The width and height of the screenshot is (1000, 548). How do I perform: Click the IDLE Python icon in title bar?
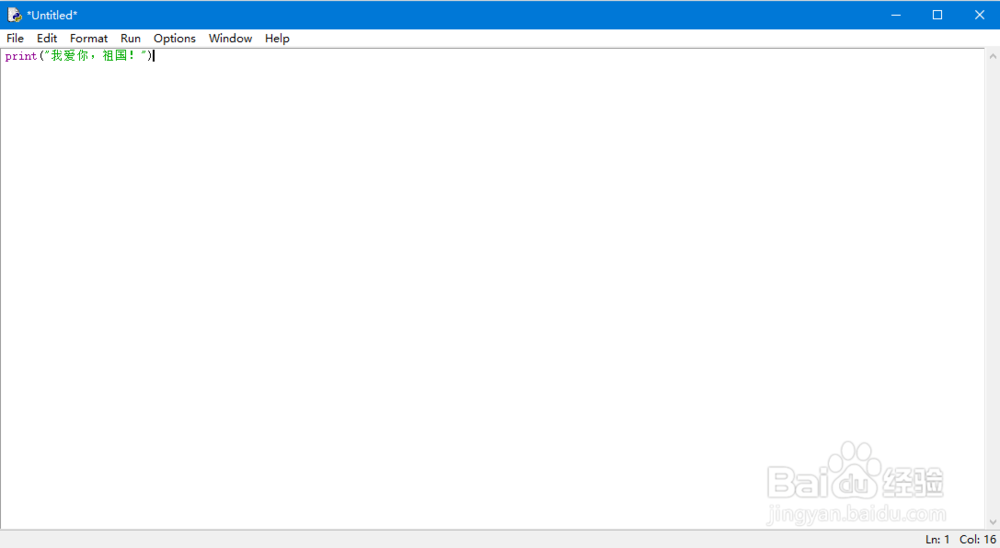pyautogui.click(x=14, y=15)
